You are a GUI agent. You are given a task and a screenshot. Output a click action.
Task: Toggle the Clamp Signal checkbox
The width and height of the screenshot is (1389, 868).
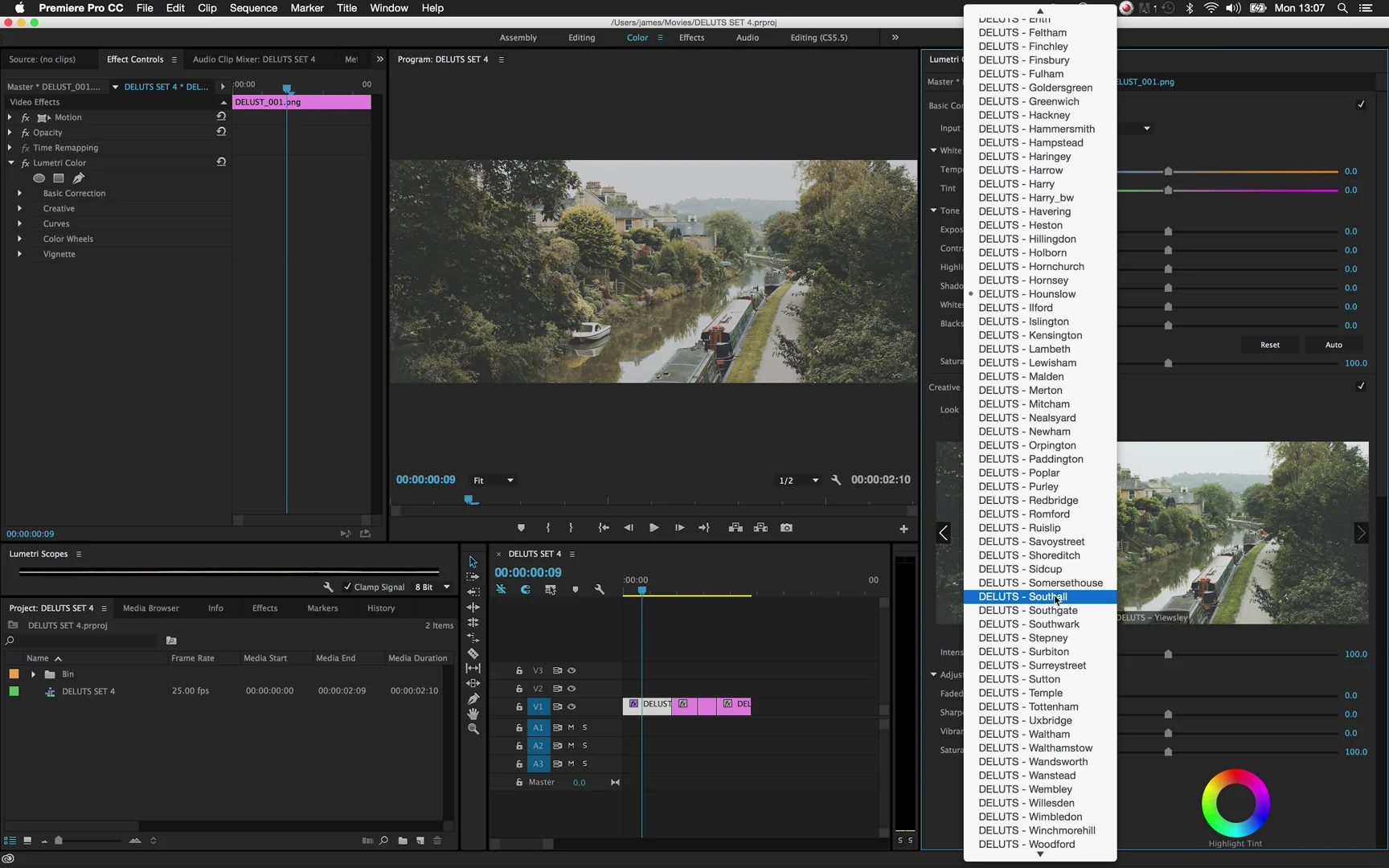point(347,587)
